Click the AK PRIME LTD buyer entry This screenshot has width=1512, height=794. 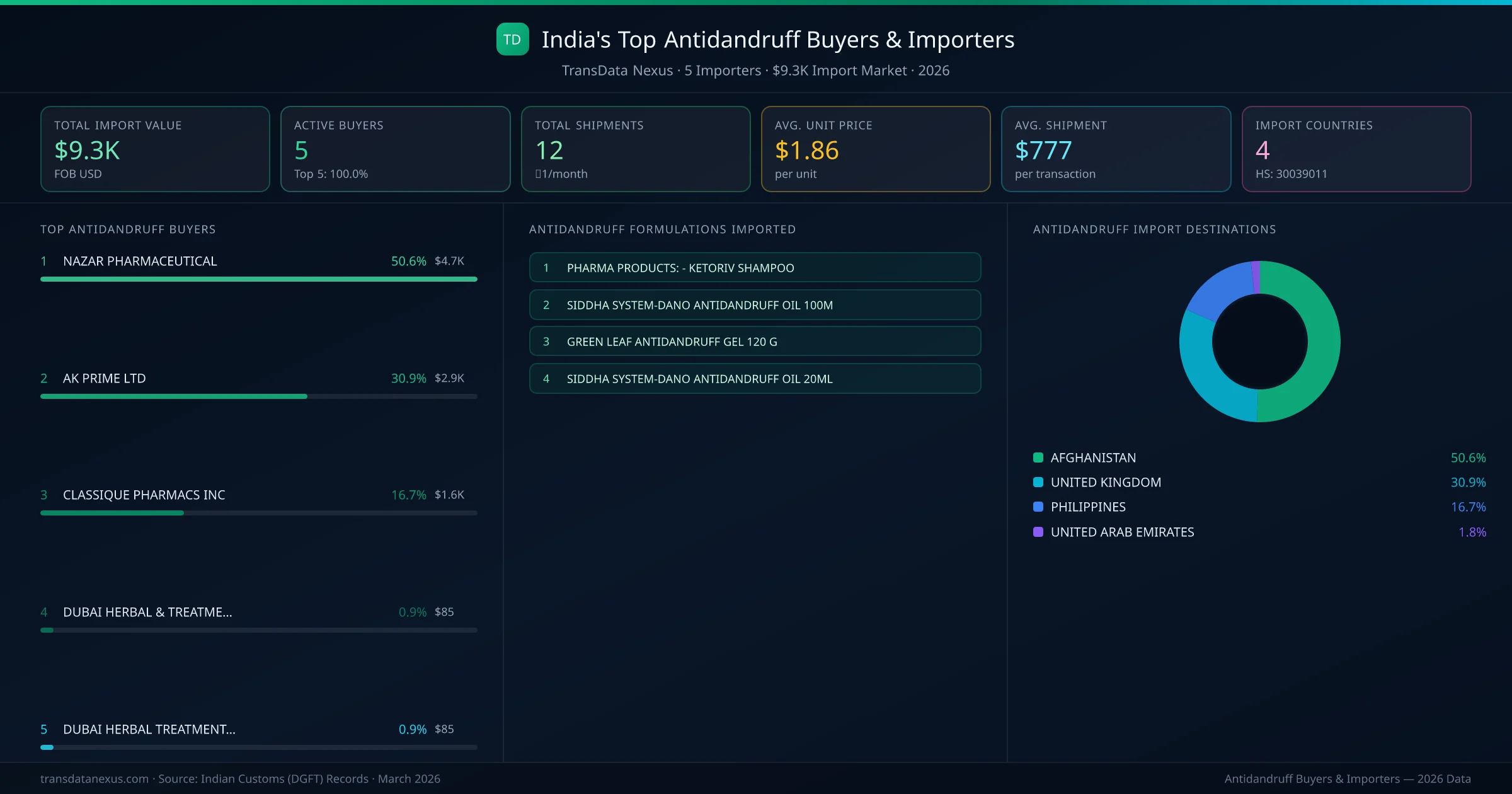[x=104, y=379]
